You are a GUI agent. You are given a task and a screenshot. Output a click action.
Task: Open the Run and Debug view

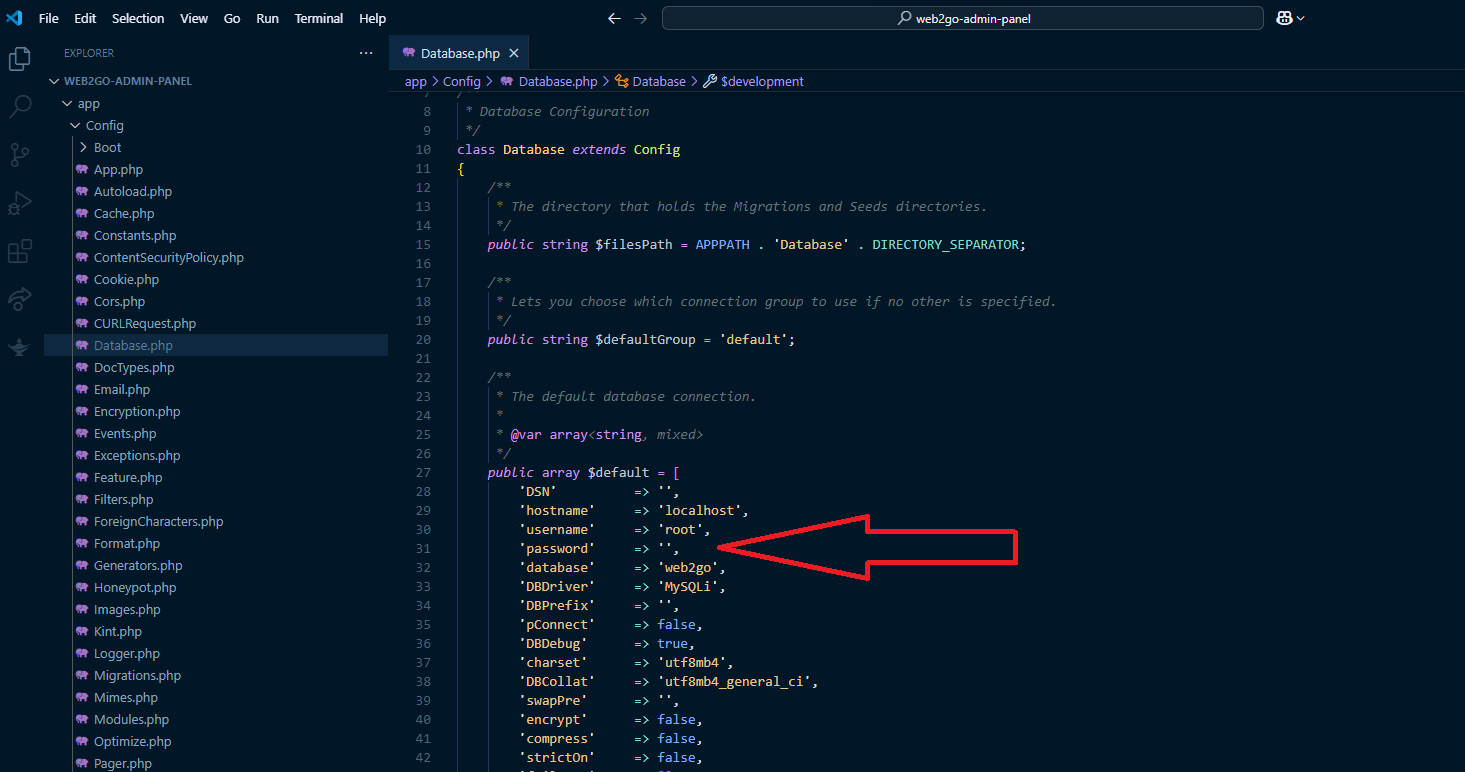click(19, 203)
